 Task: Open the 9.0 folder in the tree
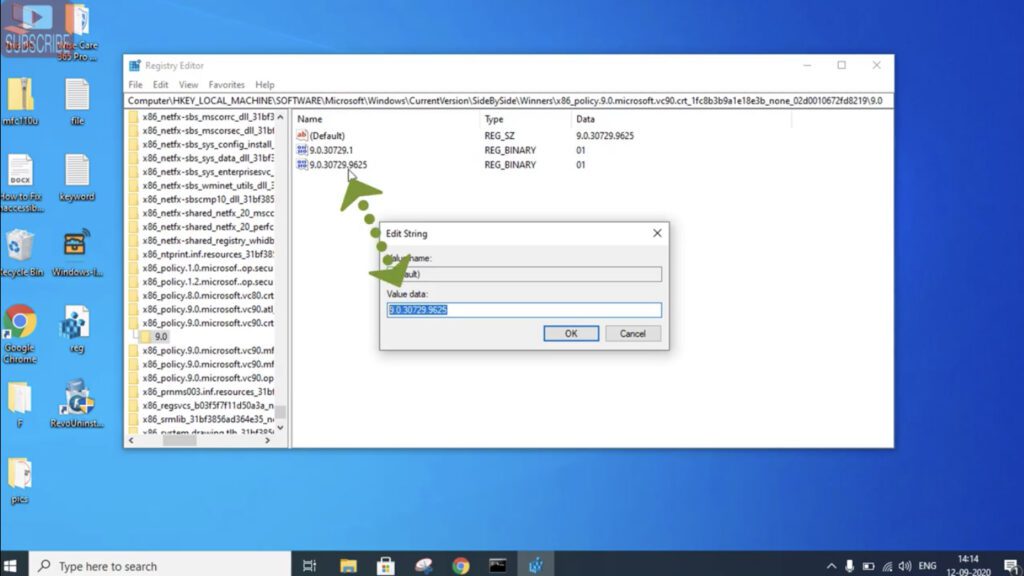point(160,337)
